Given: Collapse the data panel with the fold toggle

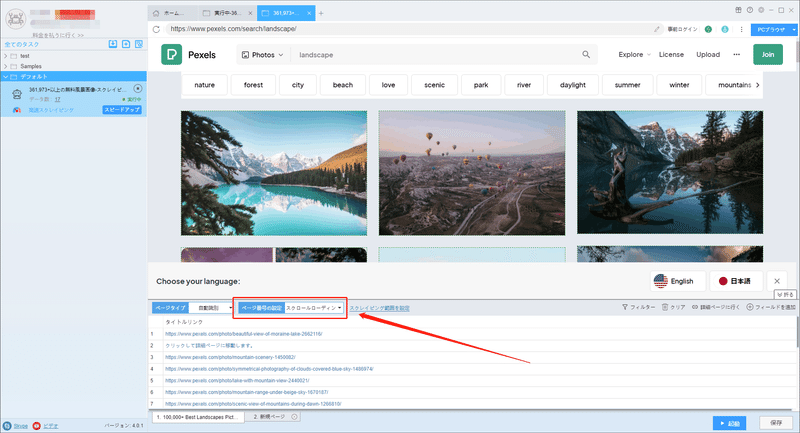Looking at the screenshot, I should pos(785,295).
